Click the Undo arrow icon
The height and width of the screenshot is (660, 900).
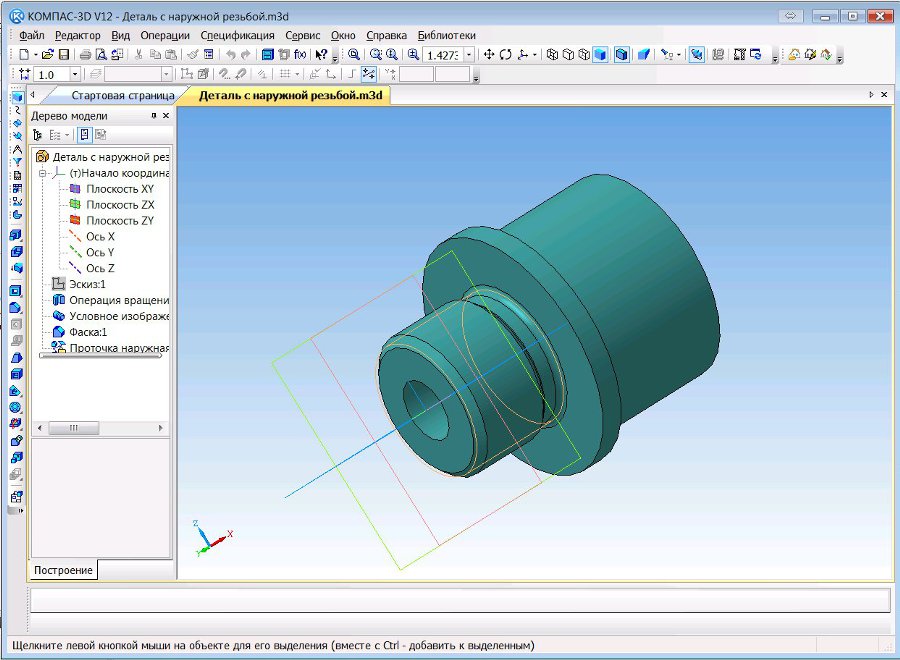click(x=230, y=55)
